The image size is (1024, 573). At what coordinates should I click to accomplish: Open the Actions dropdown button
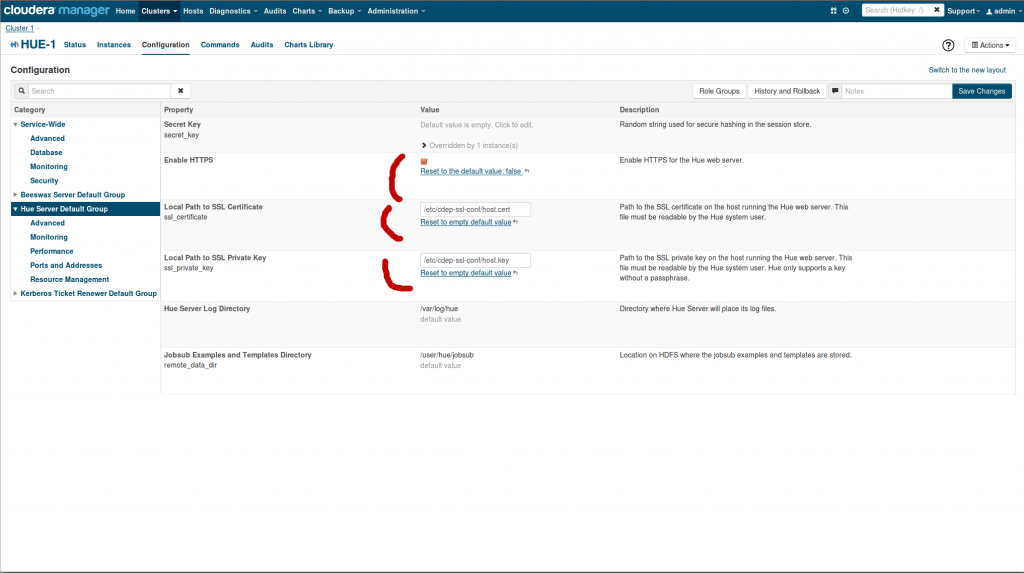pyautogui.click(x=990, y=45)
